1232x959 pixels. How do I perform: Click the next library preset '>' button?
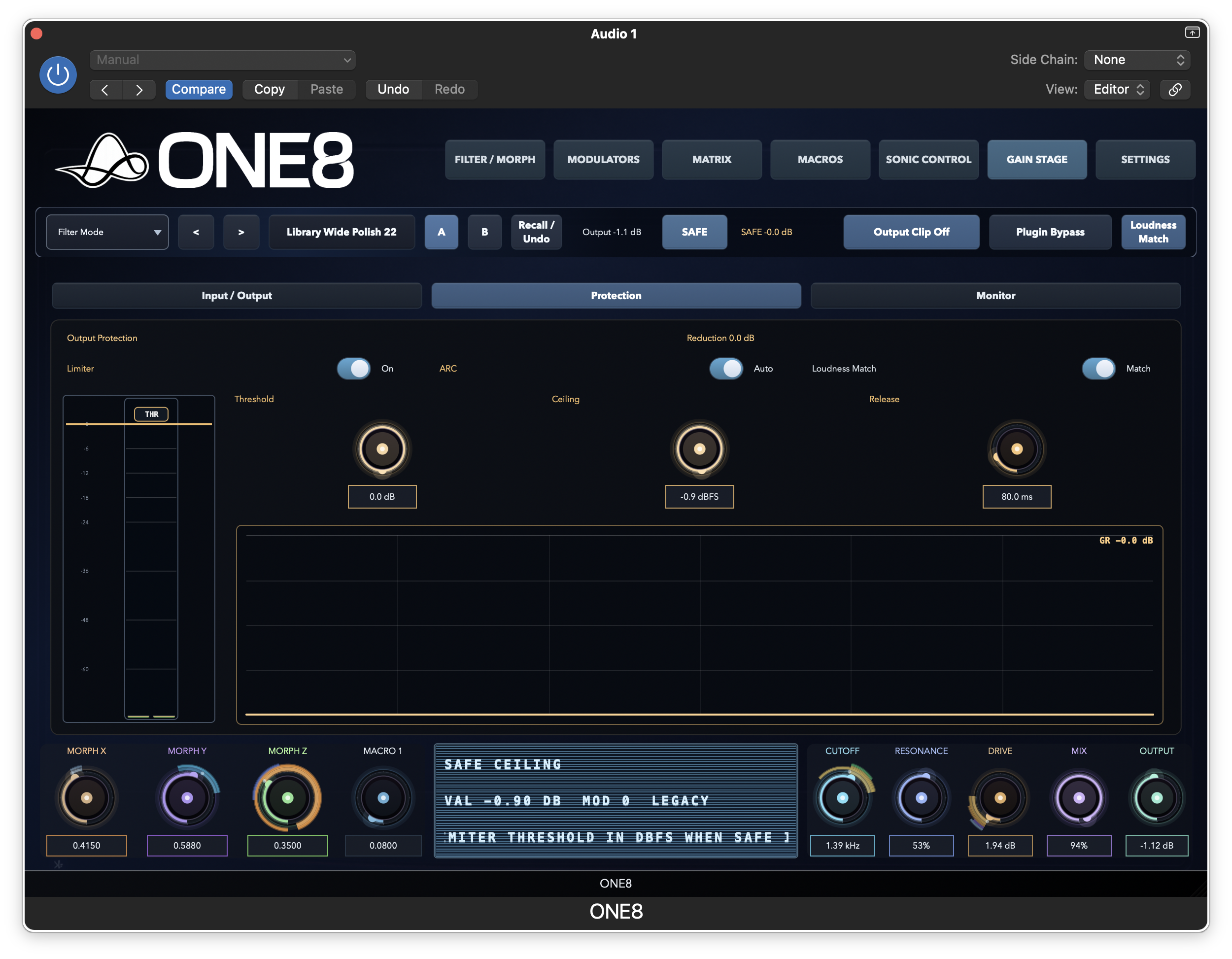pyautogui.click(x=241, y=232)
